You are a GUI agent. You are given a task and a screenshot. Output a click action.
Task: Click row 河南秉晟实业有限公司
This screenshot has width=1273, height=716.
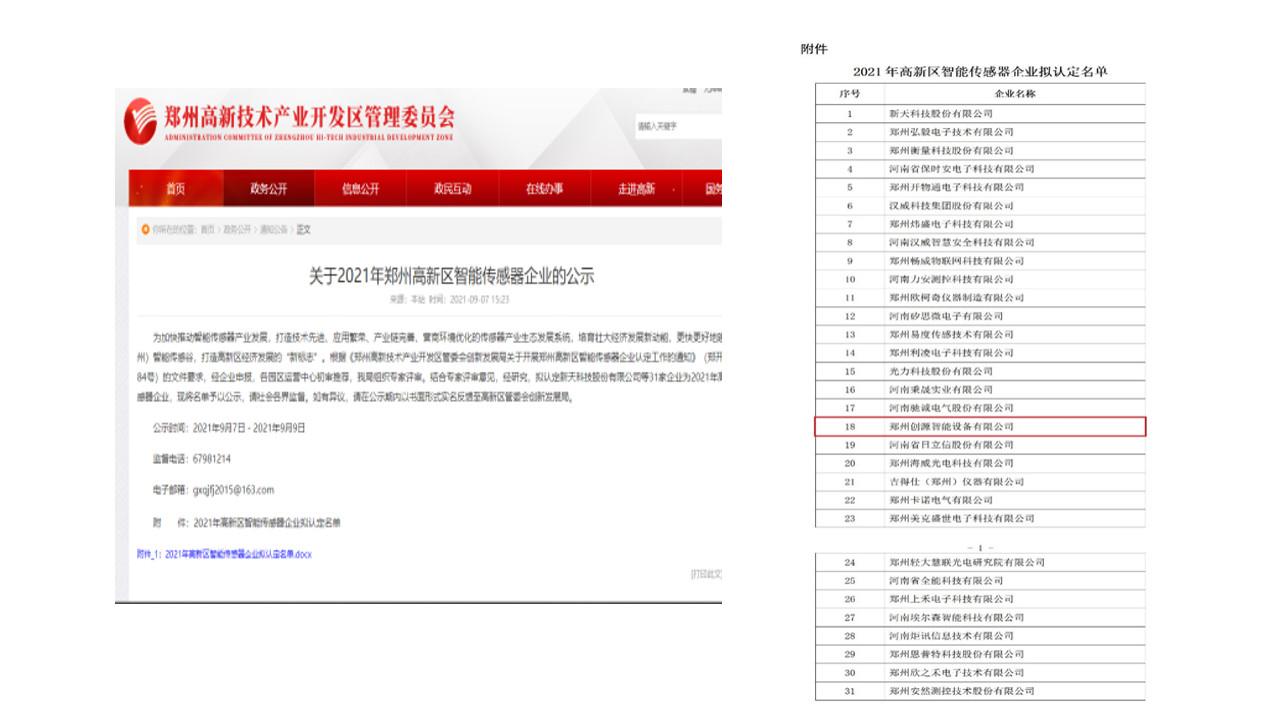tap(980, 389)
